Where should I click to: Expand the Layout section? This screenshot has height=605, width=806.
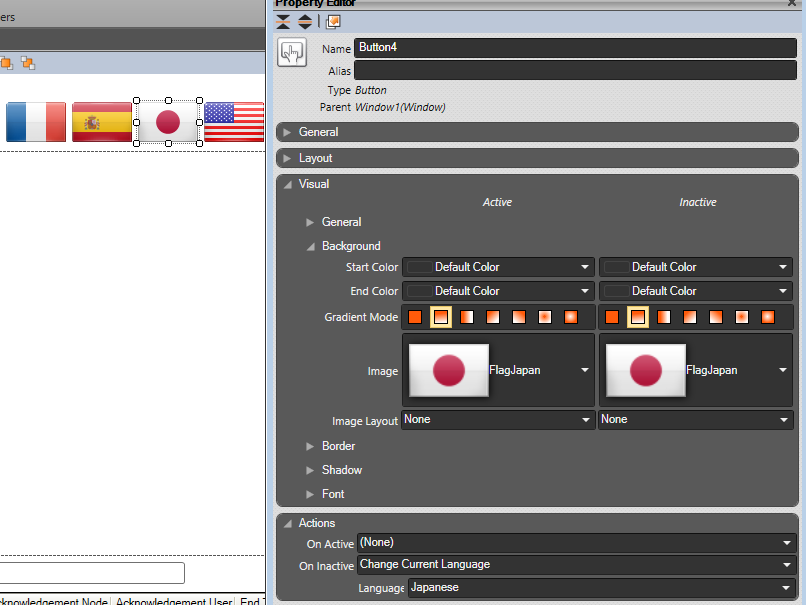(x=288, y=158)
